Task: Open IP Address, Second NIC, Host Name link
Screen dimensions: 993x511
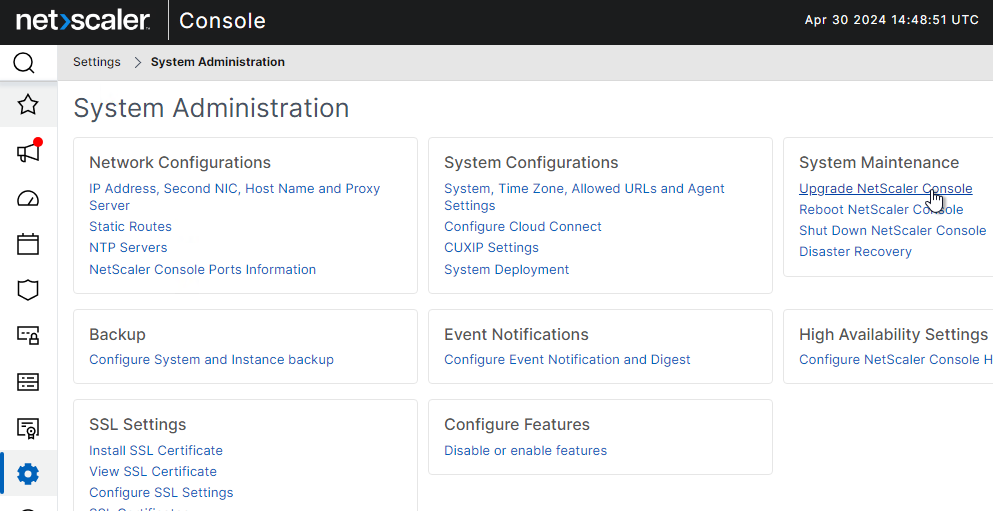Action: 234,197
